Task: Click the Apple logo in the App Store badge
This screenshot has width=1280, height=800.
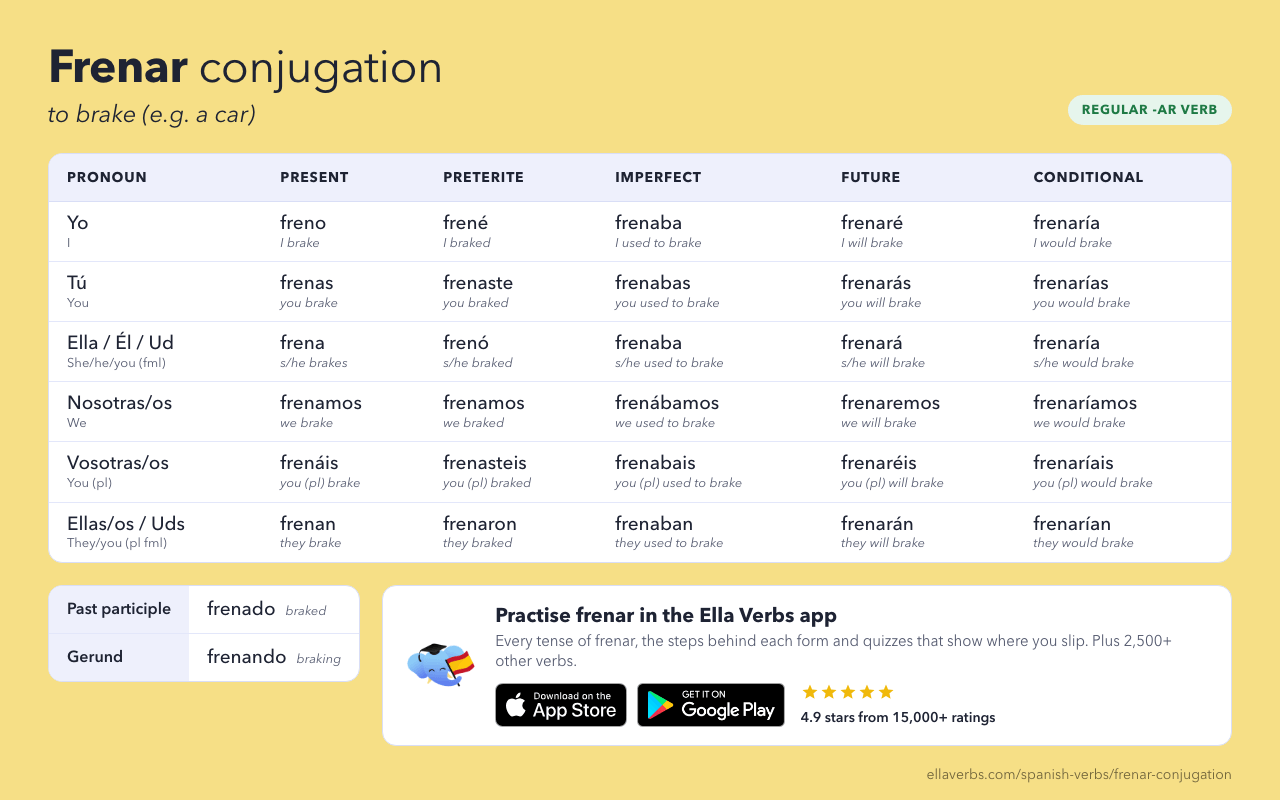Action: (516, 705)
